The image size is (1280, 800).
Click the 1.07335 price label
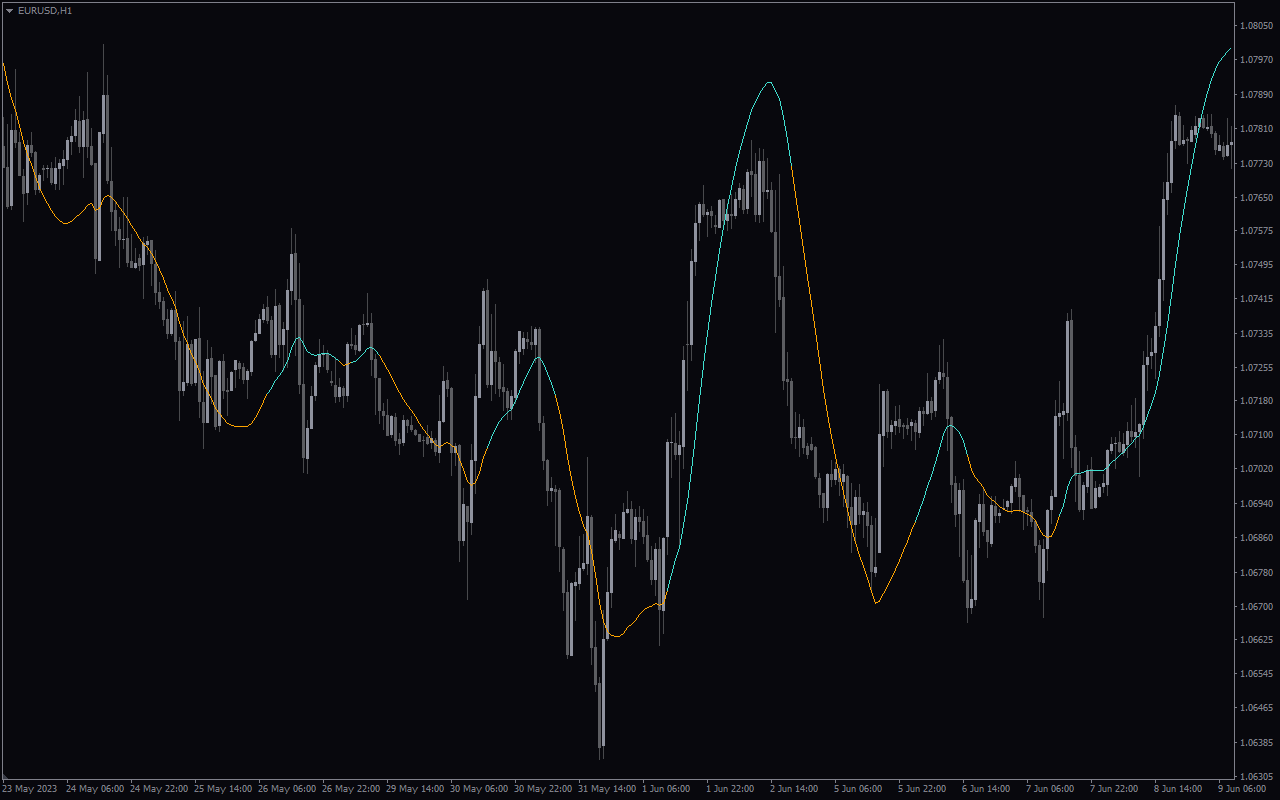pos(1256,333)
